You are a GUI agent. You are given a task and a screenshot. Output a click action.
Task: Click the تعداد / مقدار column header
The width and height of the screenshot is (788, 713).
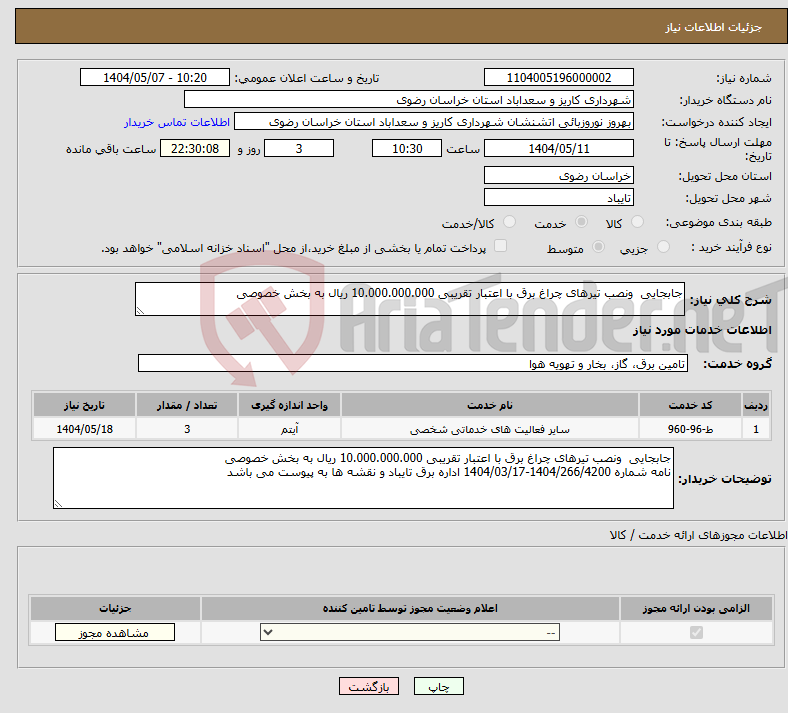pos(187,405)
